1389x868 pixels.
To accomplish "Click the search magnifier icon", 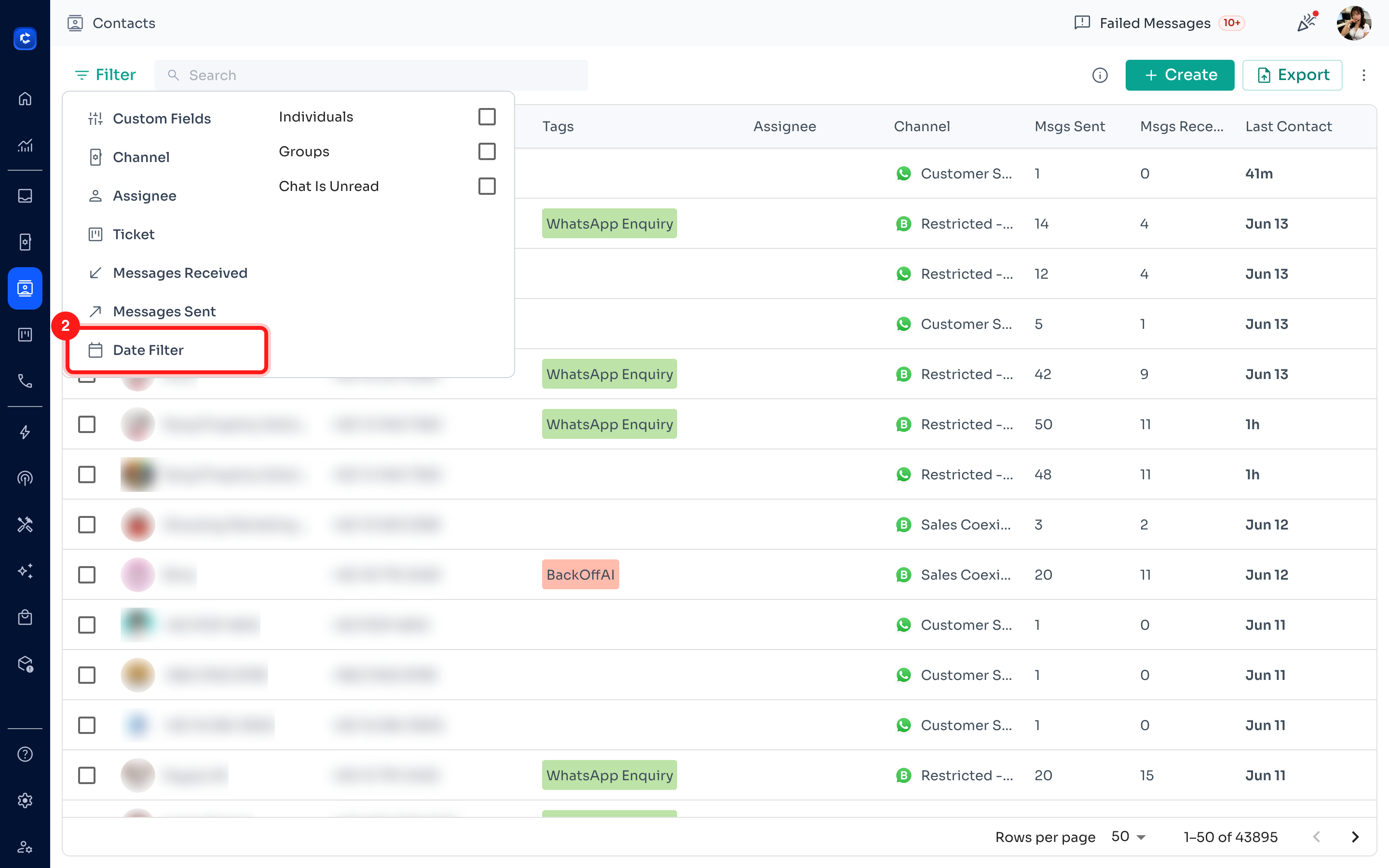I will click(x=173, y=75).
